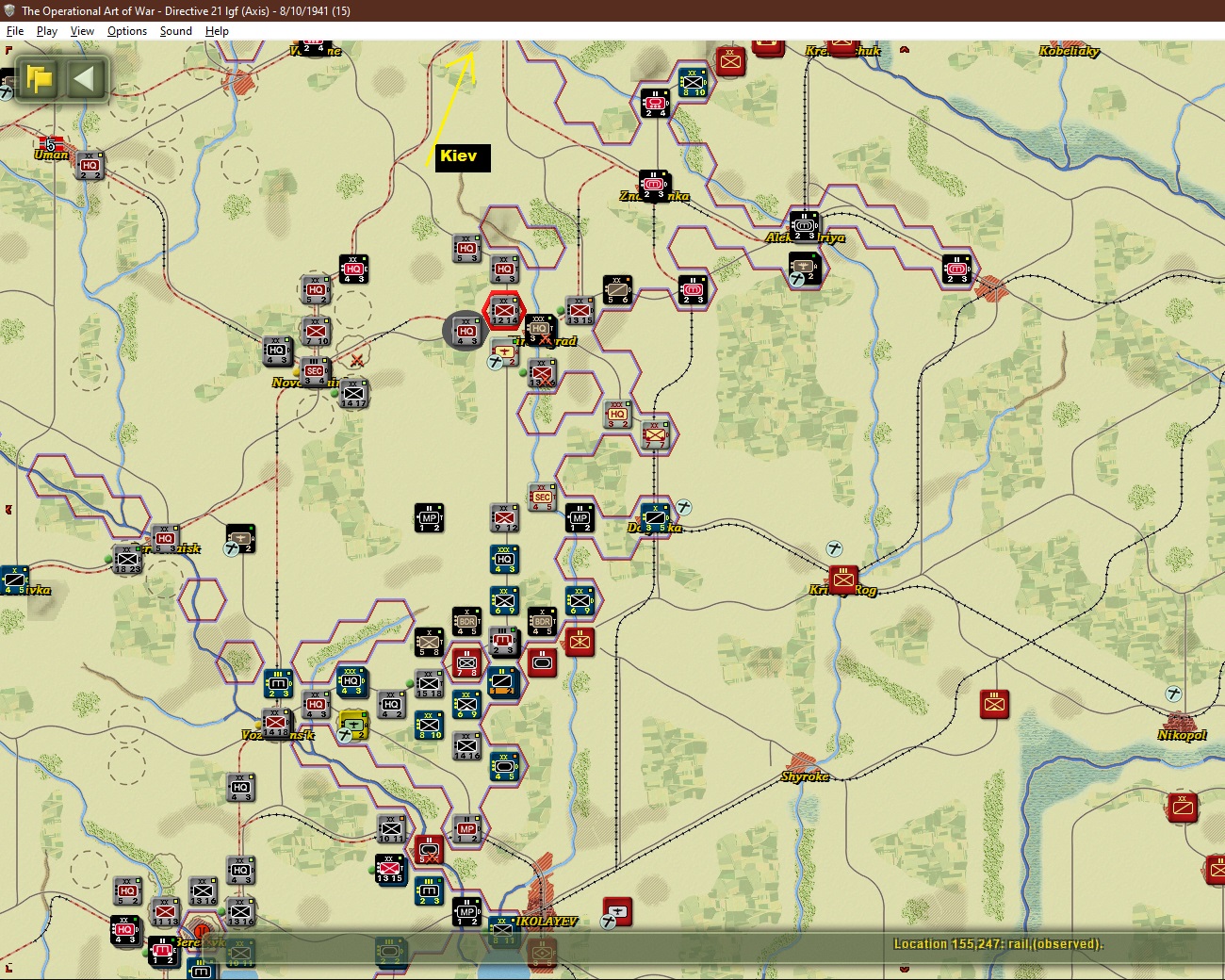Select the gray 11-13 infantry counter
The image size is (1225, 980).
click(165, 912)
